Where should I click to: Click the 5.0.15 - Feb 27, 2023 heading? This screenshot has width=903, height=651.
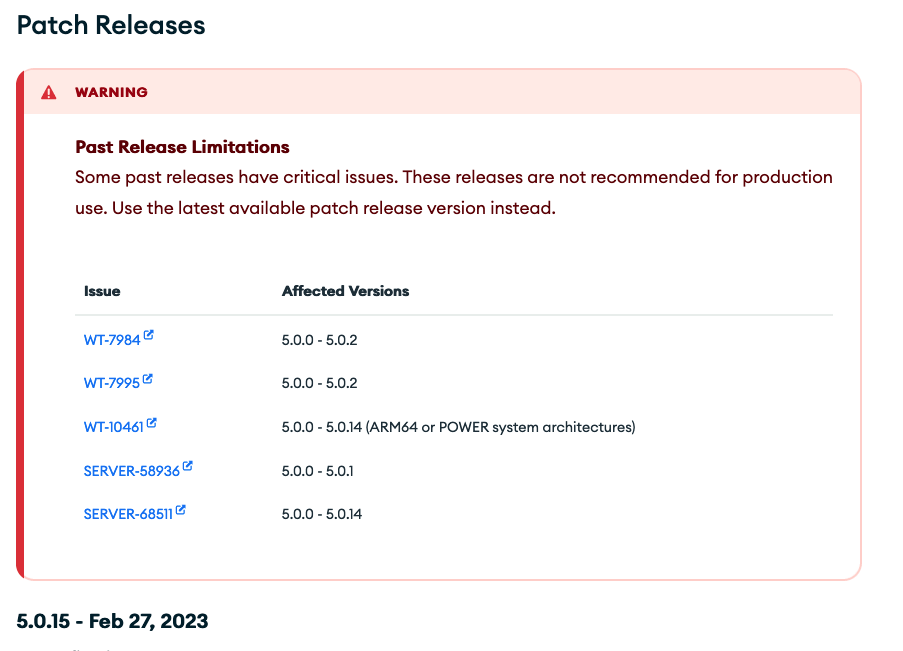[113, 621]
